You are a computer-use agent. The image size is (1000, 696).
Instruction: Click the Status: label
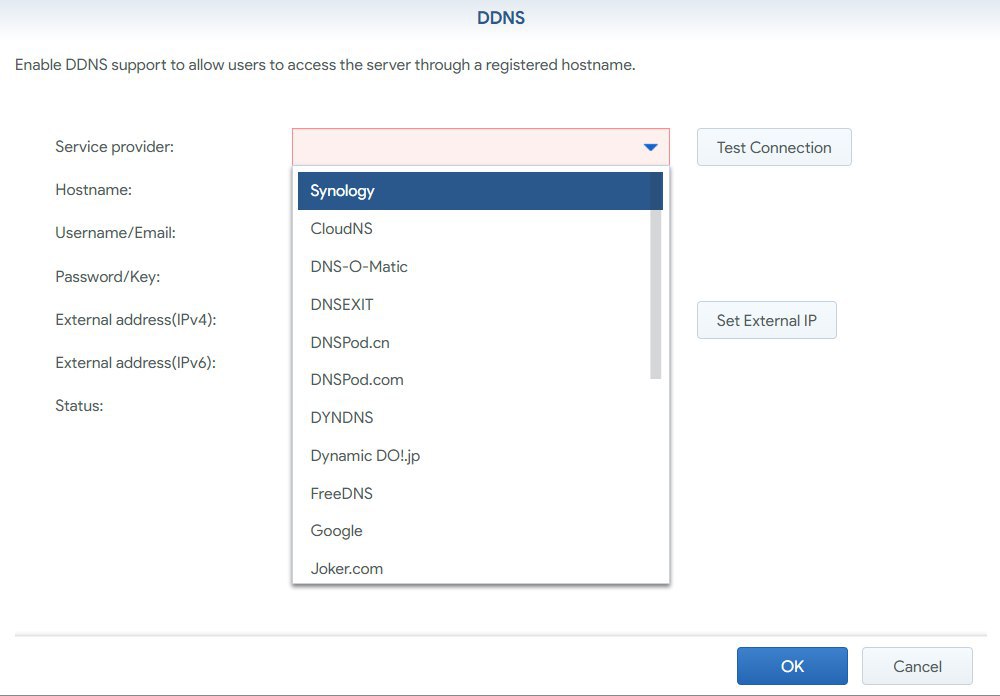coord(79,406)
